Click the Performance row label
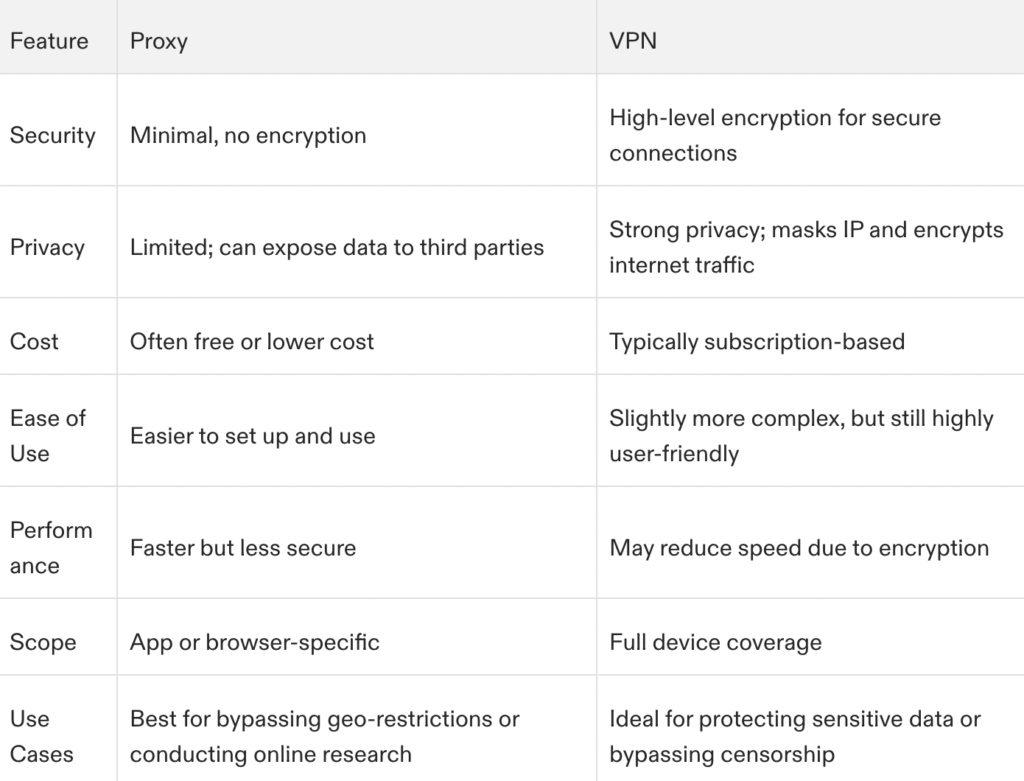 51,547
